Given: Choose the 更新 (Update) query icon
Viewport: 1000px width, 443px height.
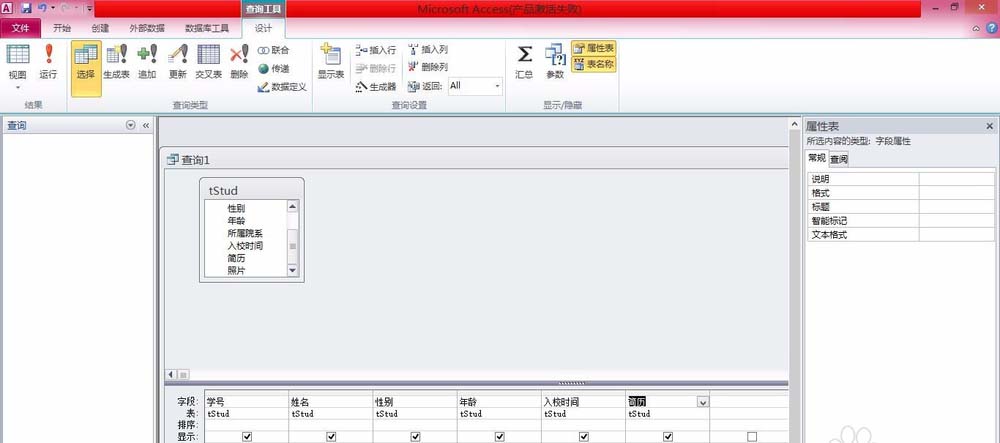Looking at the screenshot, I should pyautogui.click(x=178, y=54).
